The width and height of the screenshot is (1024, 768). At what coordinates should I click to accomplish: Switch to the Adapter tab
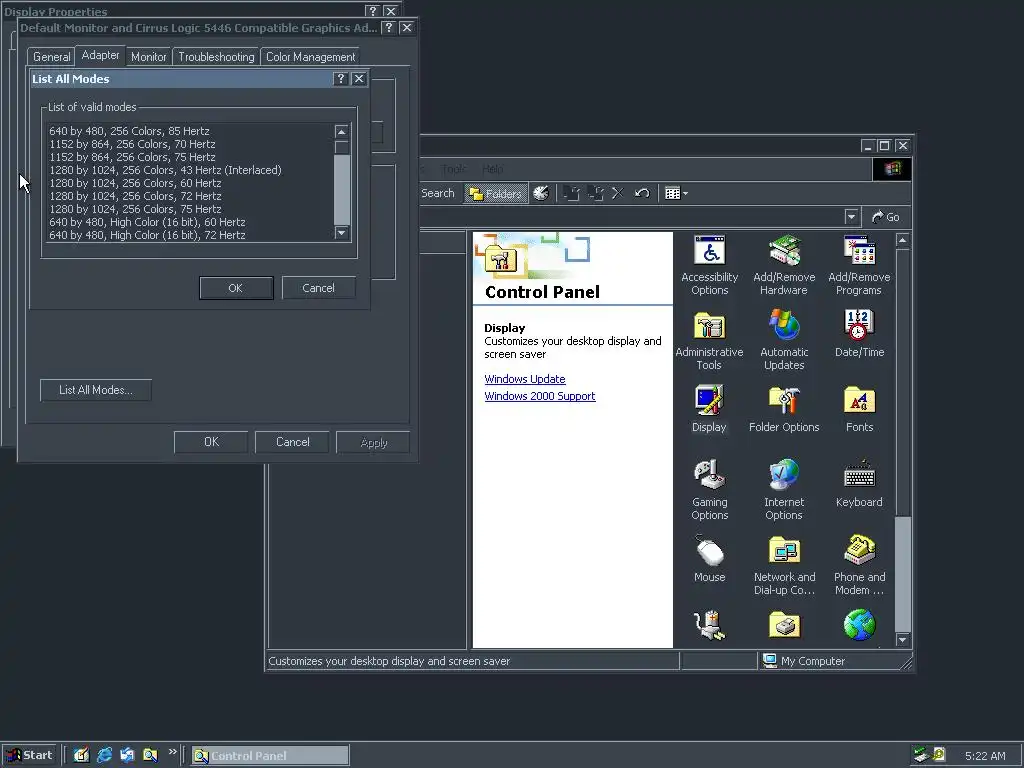[100, 56]
